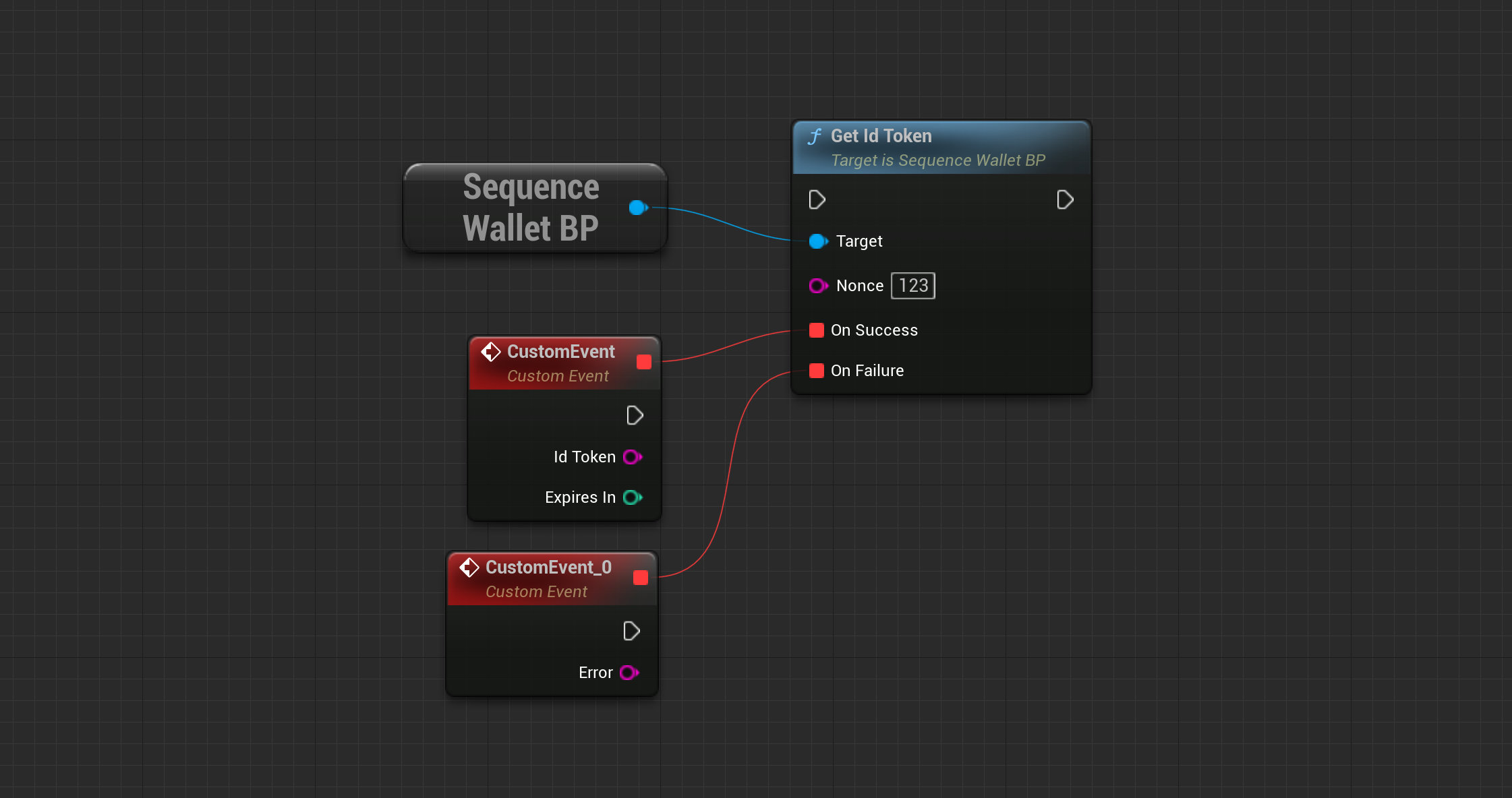Click CustomEvent_0's red delegate pin

coord(641,578)
